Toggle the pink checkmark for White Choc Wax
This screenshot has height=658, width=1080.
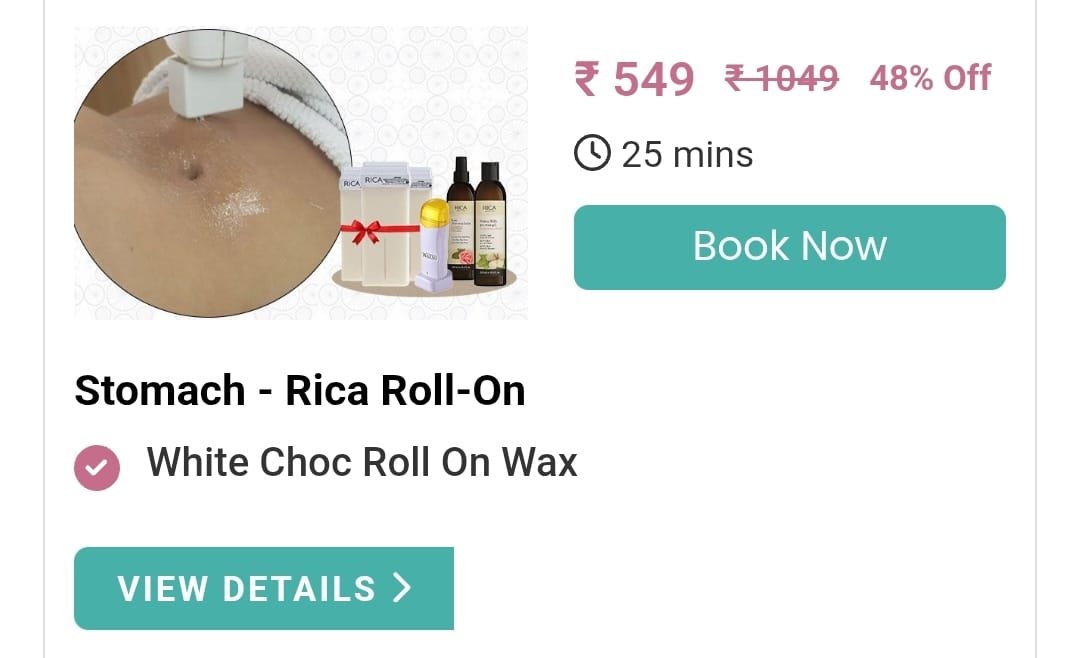tap(97, 468)
